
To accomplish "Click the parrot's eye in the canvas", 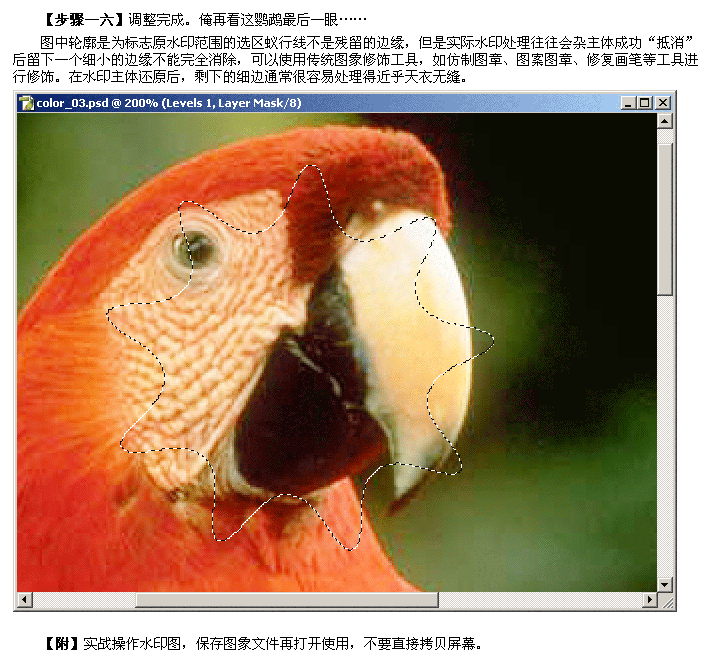I will [195, 248].
